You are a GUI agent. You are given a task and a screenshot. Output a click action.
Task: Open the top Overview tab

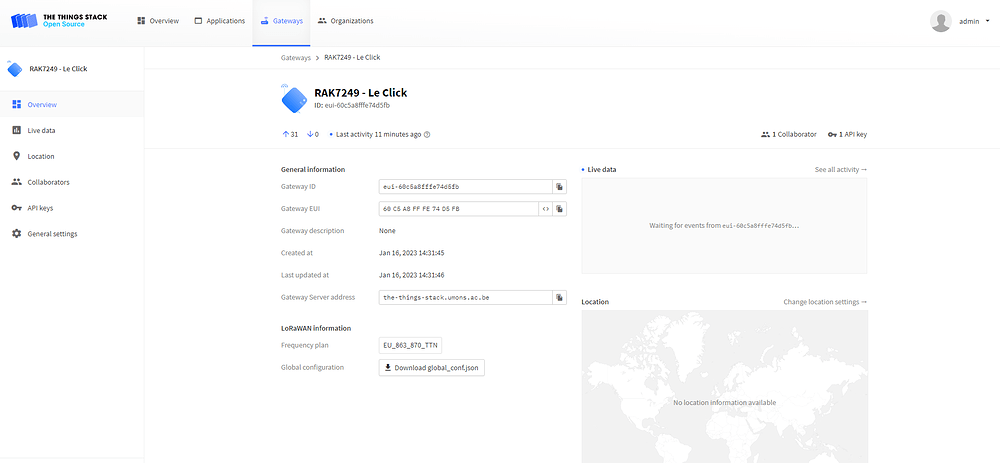click(x=158, y=21)
